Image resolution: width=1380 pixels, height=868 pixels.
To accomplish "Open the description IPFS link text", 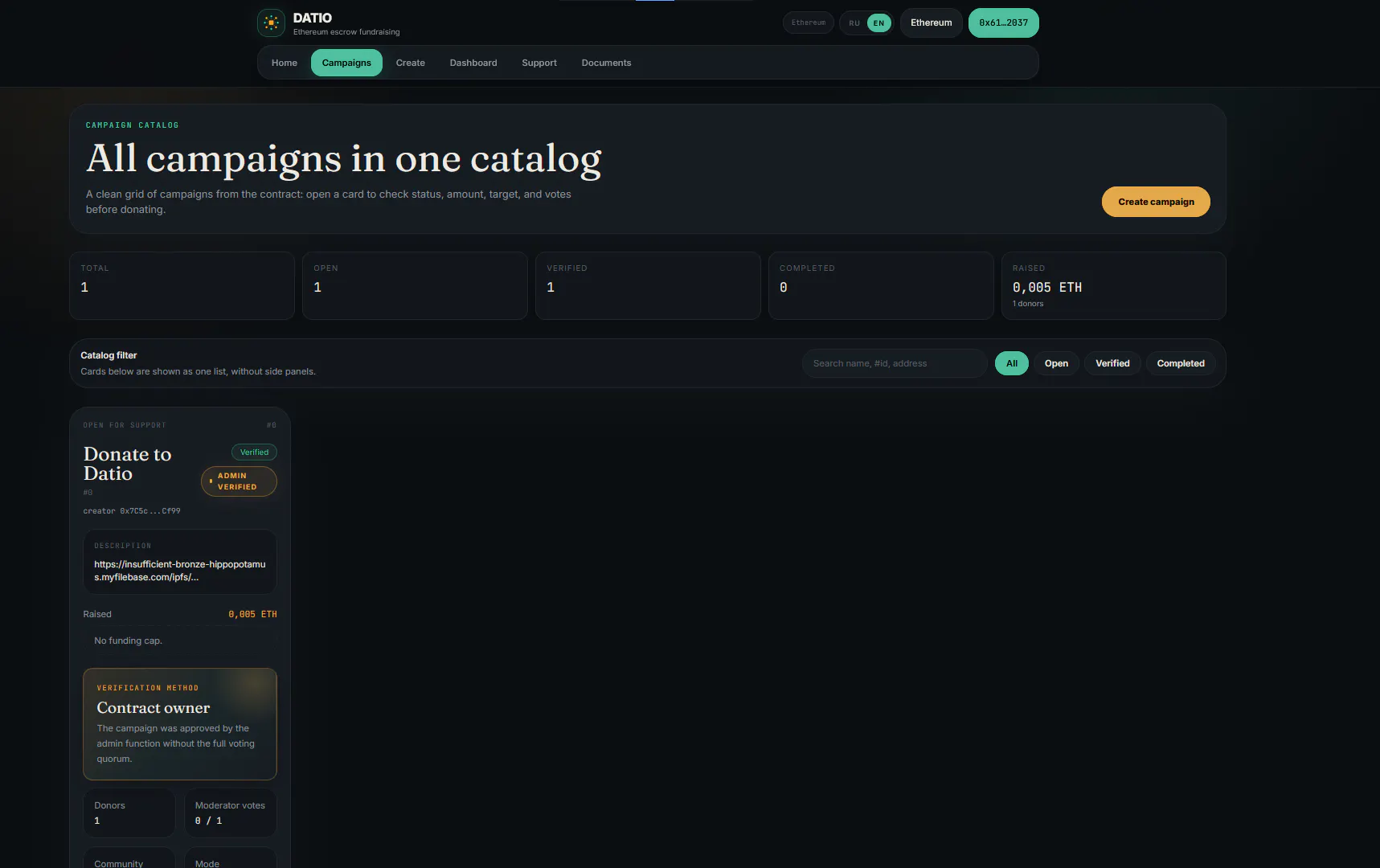I will pos(180,571).
